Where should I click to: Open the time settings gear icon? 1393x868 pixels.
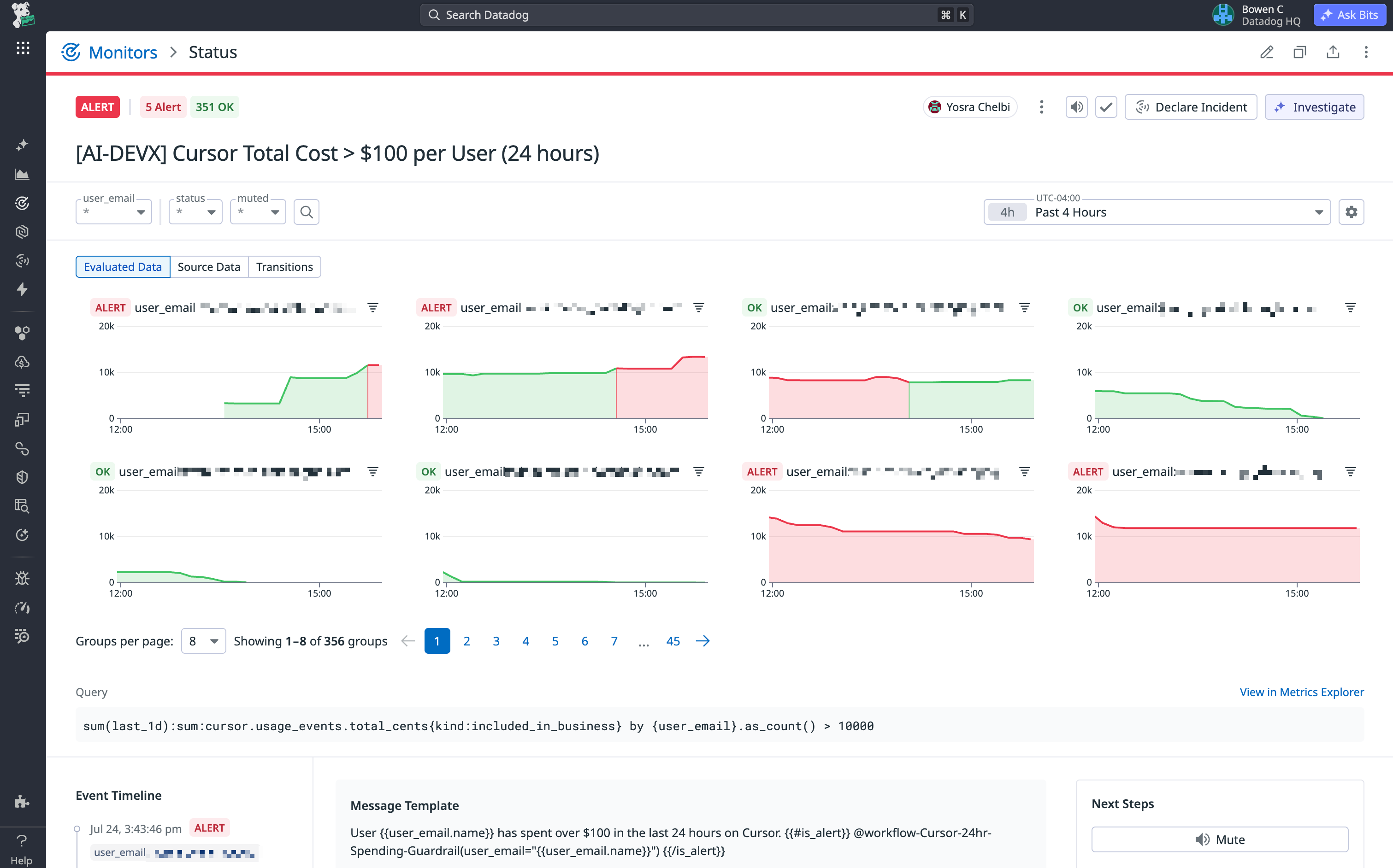[1351, 212]
